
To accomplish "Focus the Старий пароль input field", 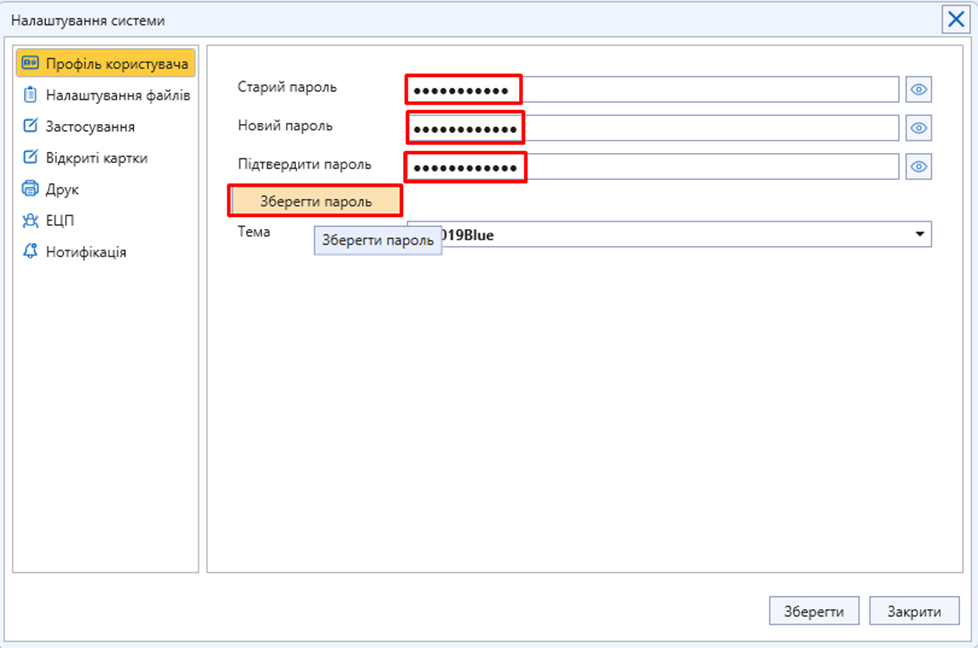I will pos(700,90).
